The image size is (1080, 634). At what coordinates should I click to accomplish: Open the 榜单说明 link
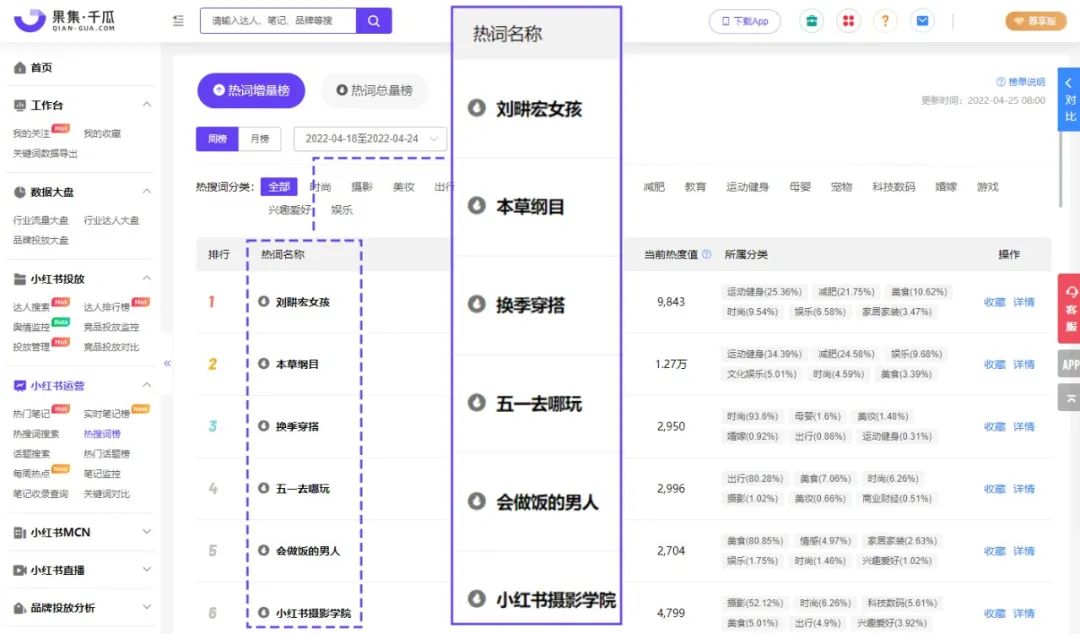1021,81
